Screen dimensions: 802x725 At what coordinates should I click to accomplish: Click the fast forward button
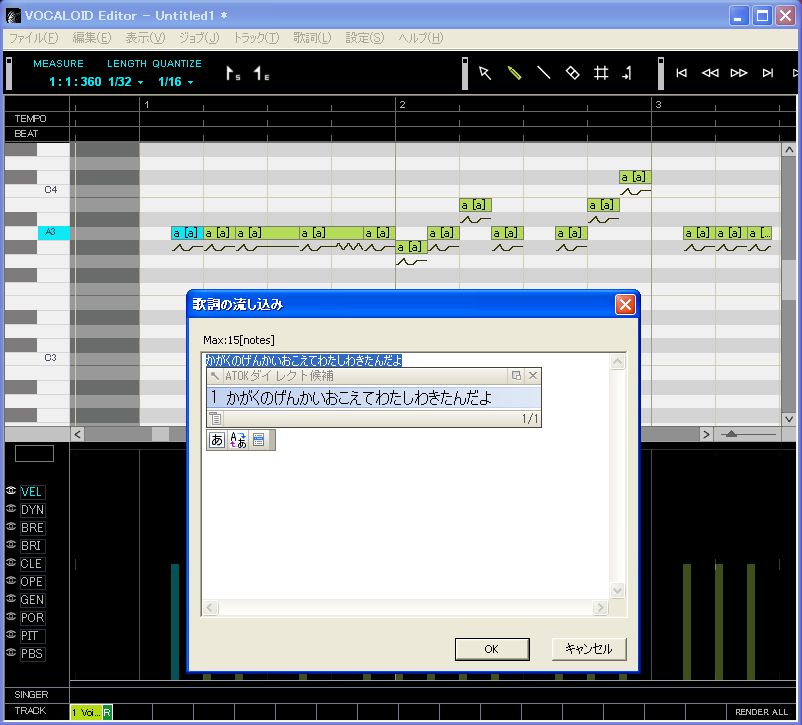(739, 73)
